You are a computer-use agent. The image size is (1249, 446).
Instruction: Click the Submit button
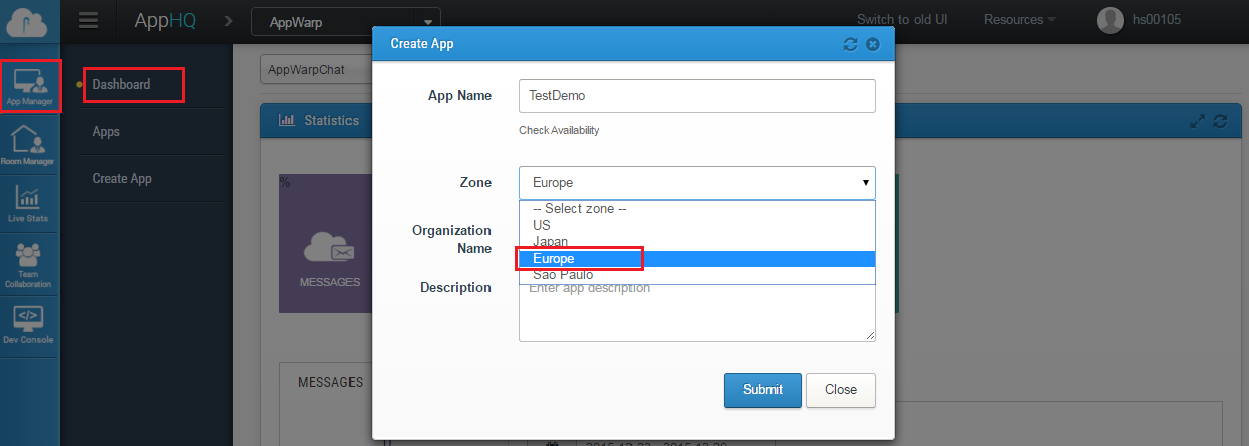click(762, 390)
